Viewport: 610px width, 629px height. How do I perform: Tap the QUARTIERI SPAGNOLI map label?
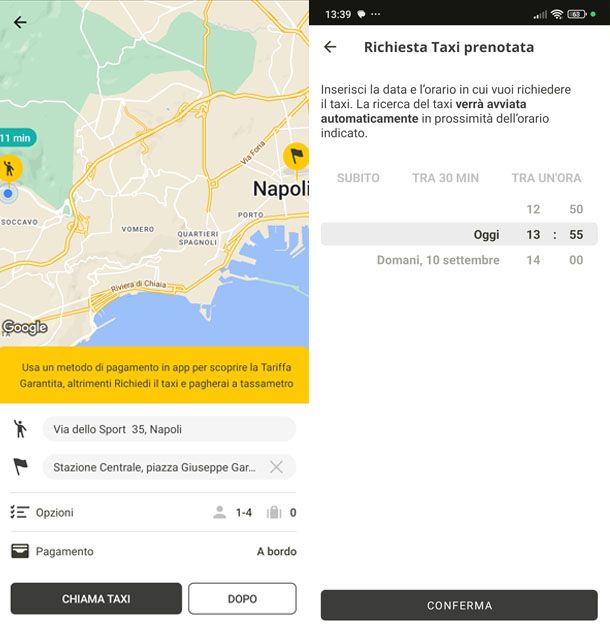pos(198,238)
